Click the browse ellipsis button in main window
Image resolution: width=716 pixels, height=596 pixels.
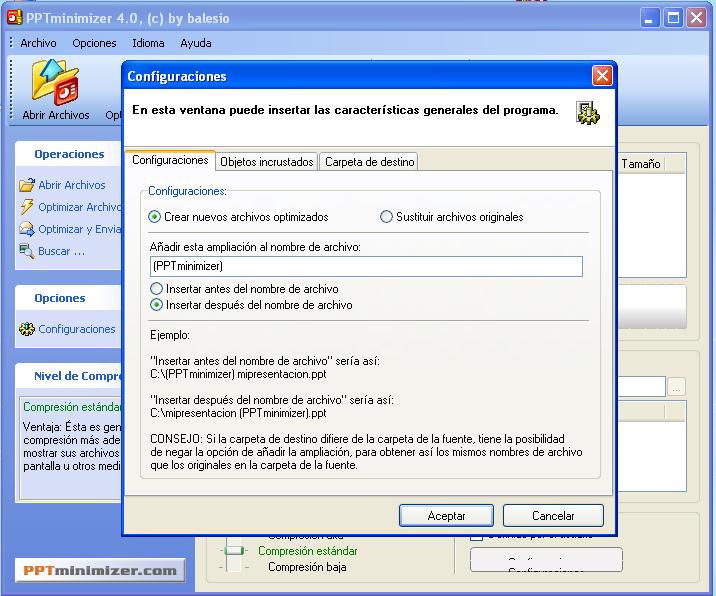click(x=676, y=387)
